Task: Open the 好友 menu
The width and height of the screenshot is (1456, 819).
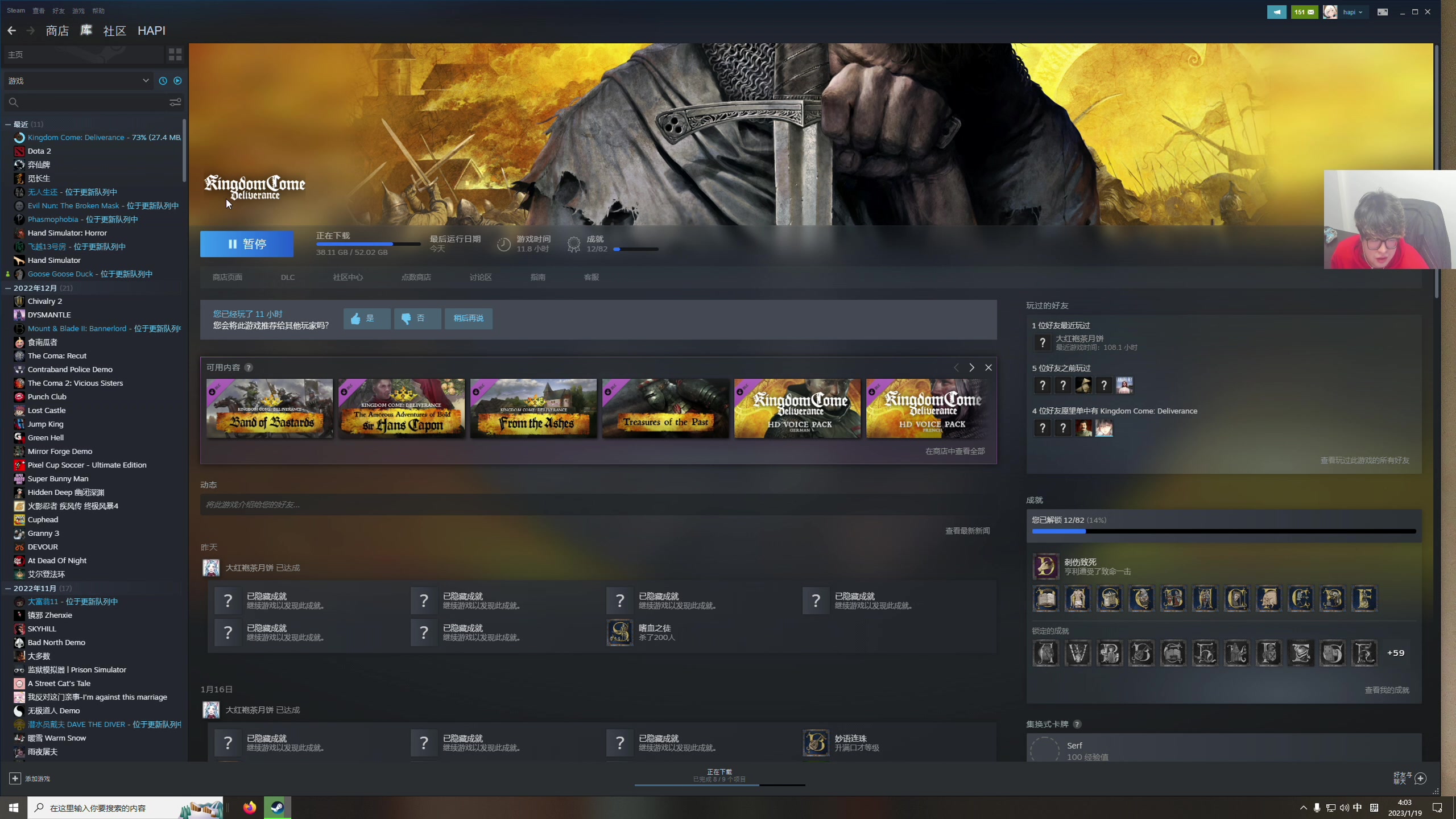Action: [58, 11]
